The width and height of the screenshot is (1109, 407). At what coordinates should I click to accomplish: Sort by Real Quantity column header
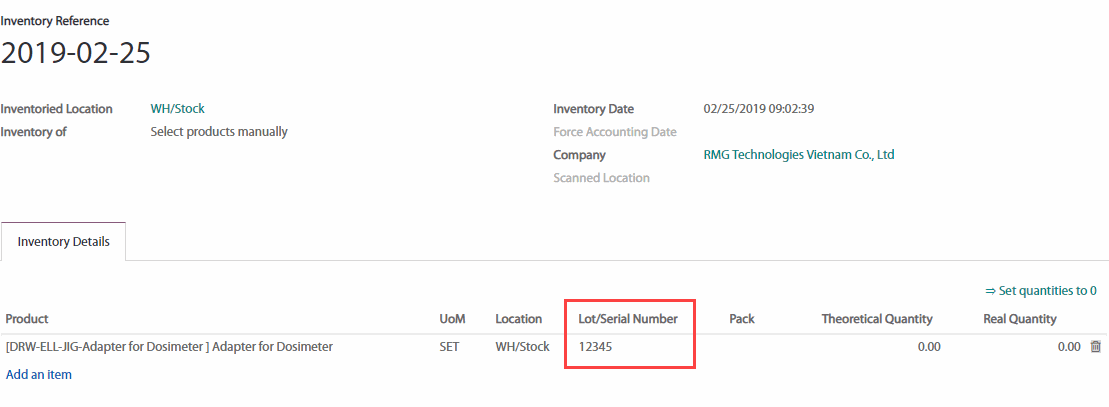(x=1019, y=319)
